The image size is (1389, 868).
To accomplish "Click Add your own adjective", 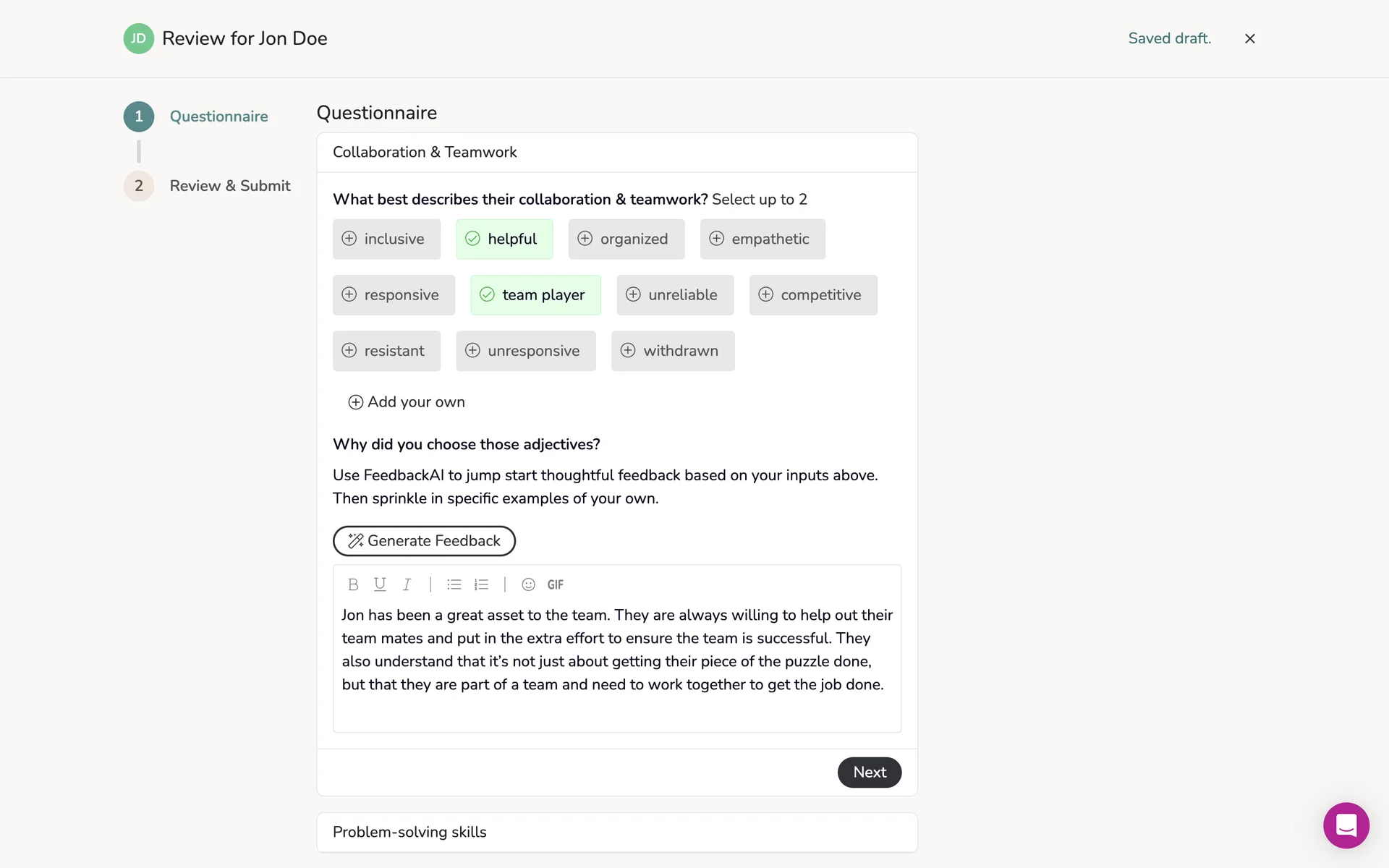I will pyautogui.click(x=407, y=402).
